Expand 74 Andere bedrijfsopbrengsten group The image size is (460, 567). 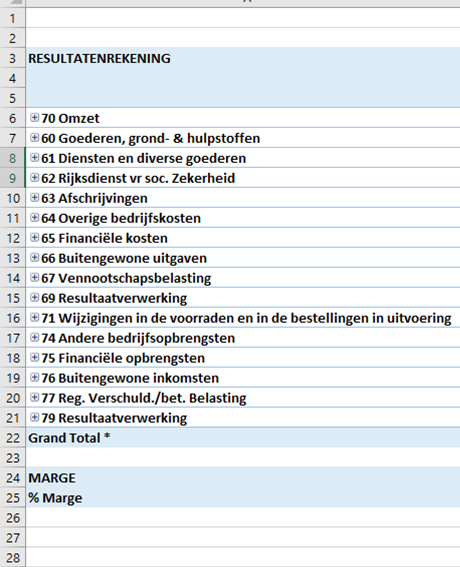point(34,337)
